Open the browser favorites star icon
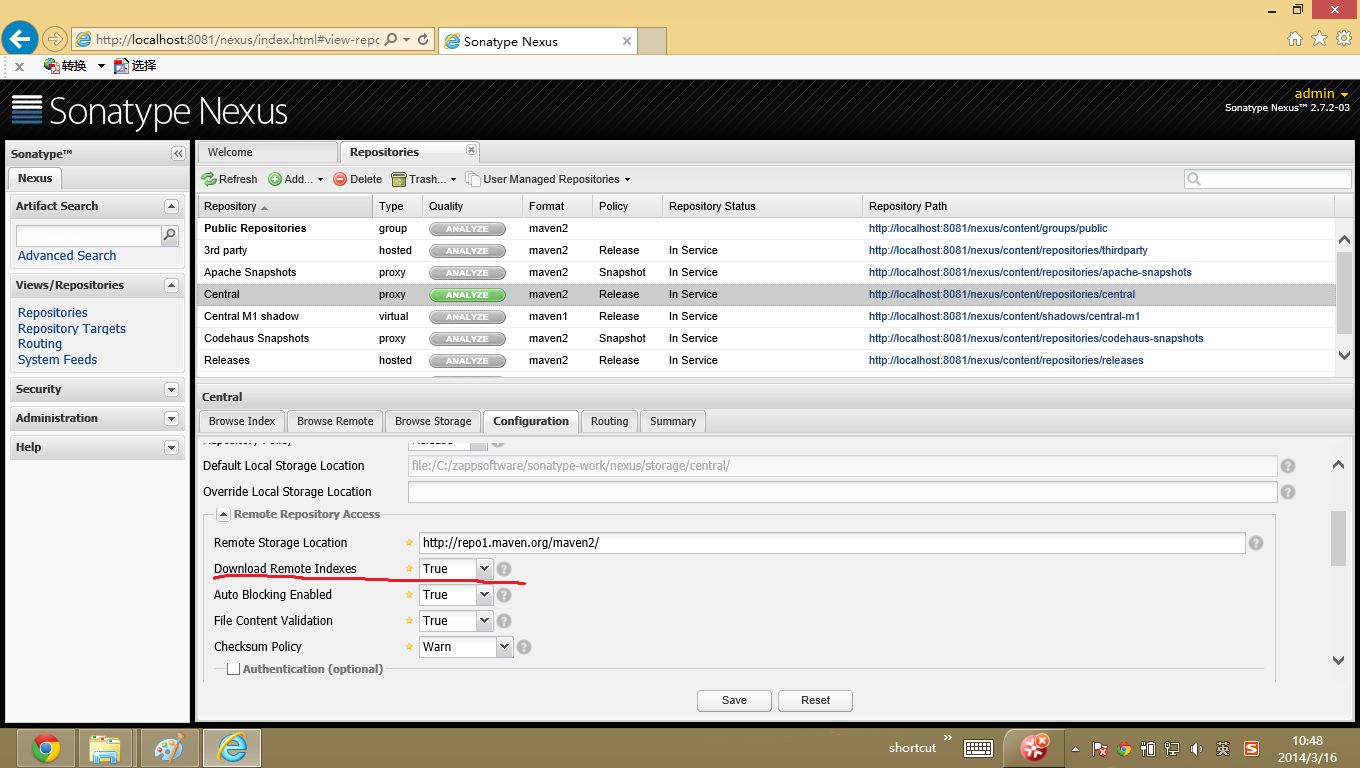Screen dimensions: 1360x768 point(1319,39)
